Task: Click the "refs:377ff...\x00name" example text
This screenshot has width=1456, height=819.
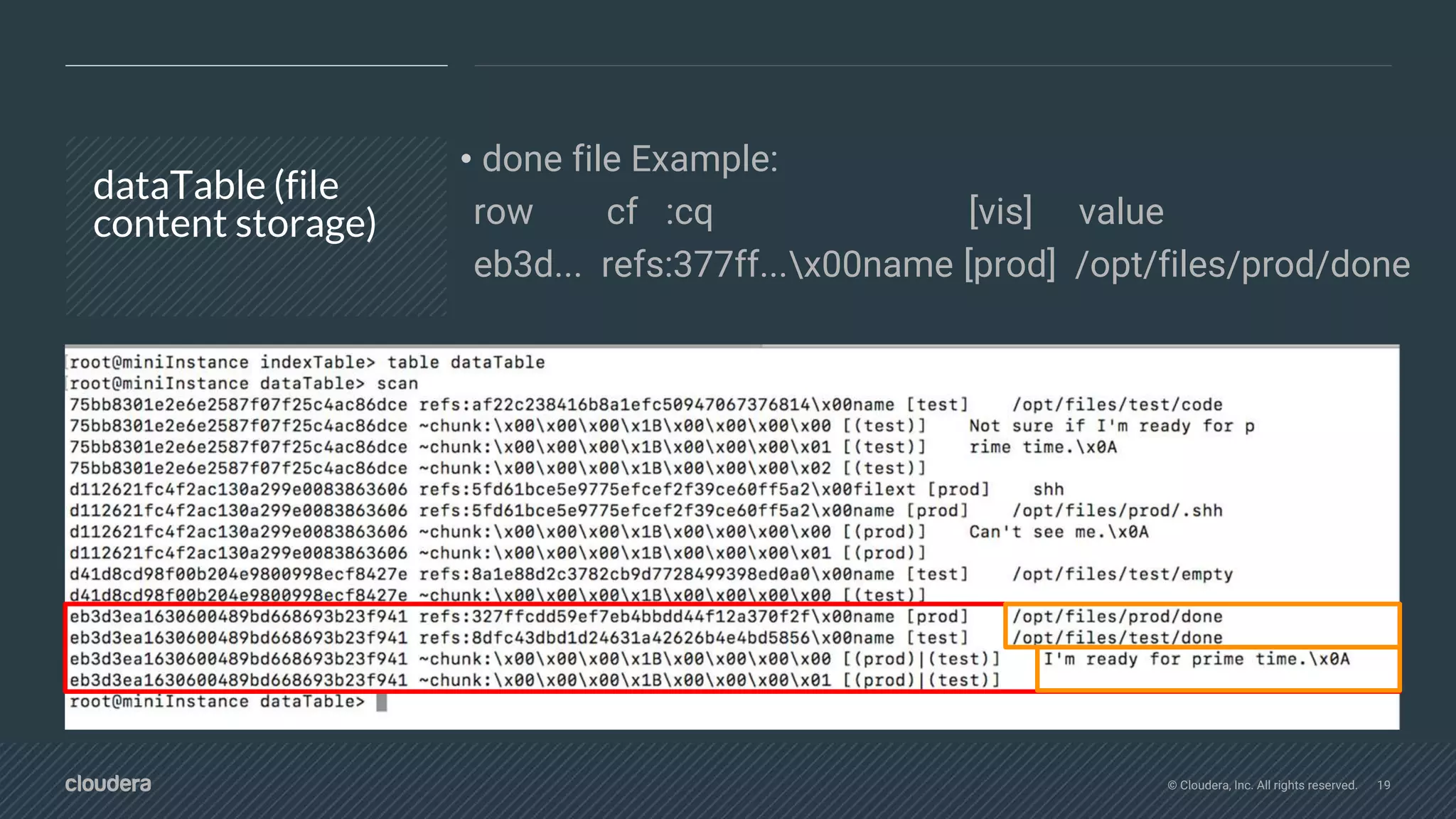Action: point(777,264)
